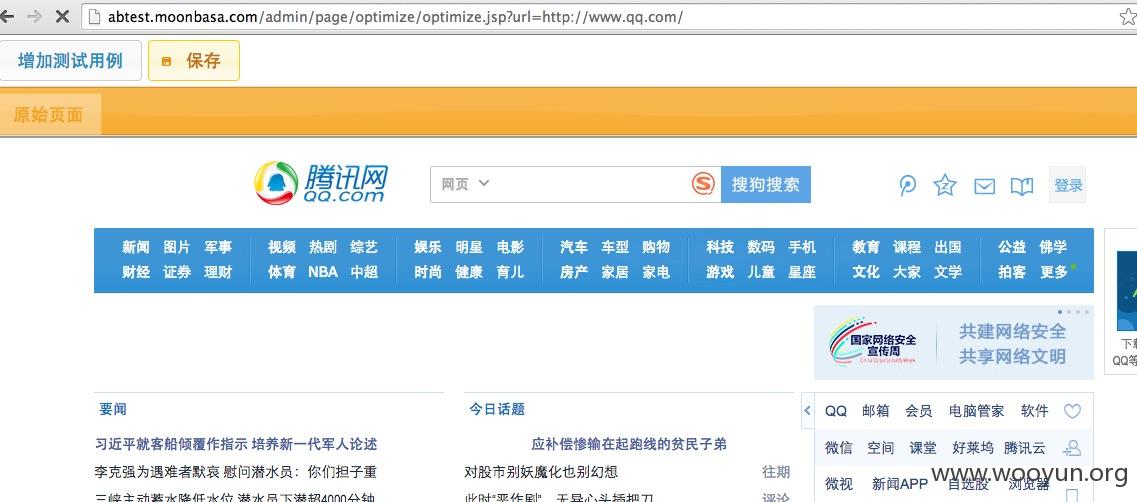Open the 教育 navigation link

point(866,247)
